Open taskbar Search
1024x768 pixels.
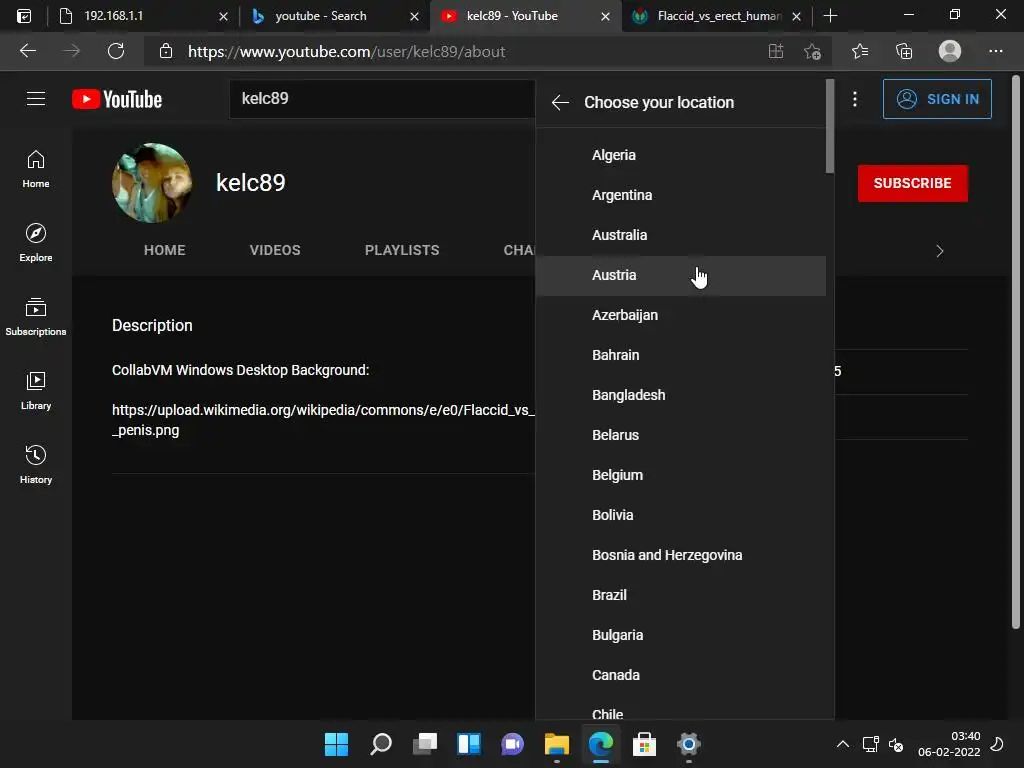pos(381,744)
